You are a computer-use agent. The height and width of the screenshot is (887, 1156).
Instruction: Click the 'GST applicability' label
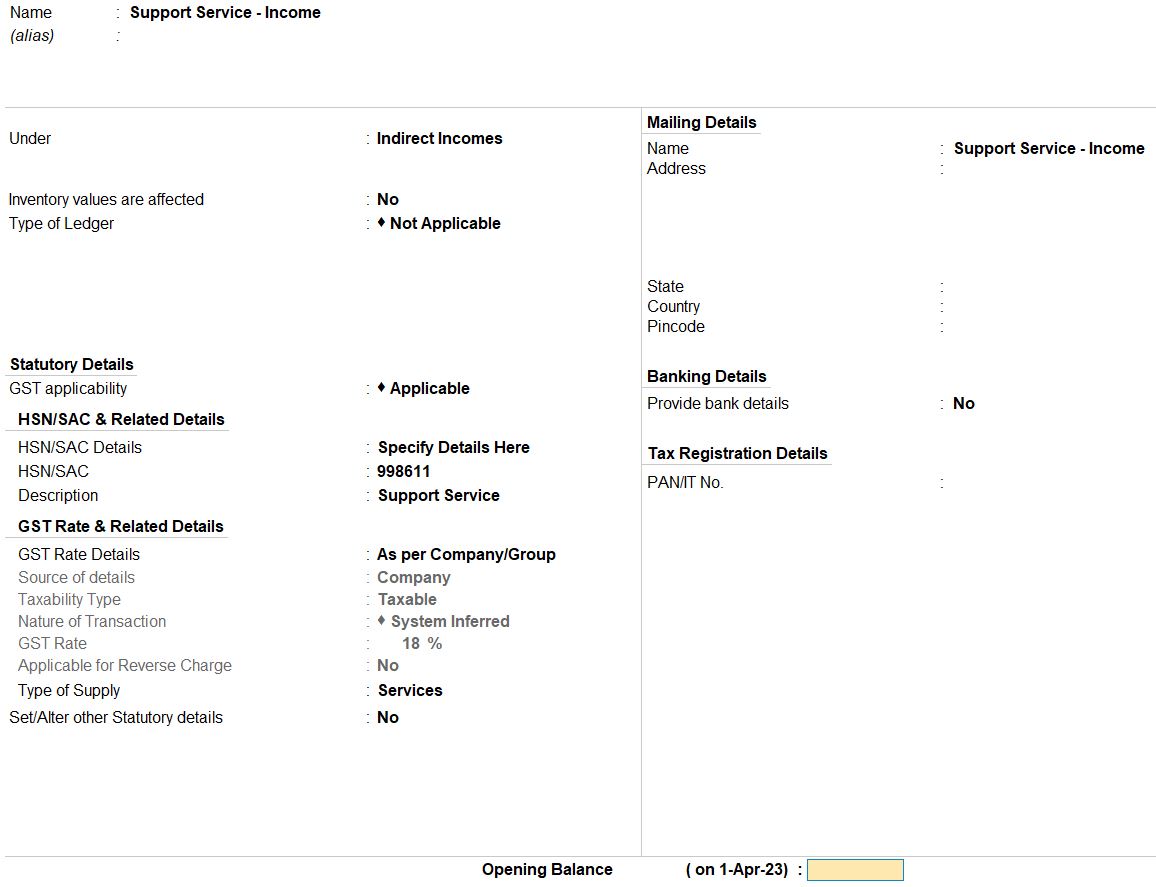tap(68, 389)
